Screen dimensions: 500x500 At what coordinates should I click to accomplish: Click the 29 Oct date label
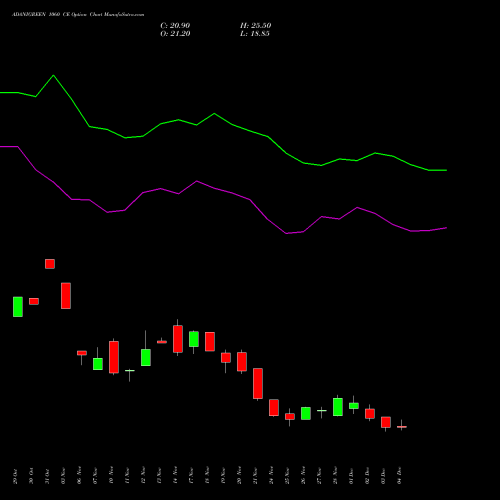[15, 476]
